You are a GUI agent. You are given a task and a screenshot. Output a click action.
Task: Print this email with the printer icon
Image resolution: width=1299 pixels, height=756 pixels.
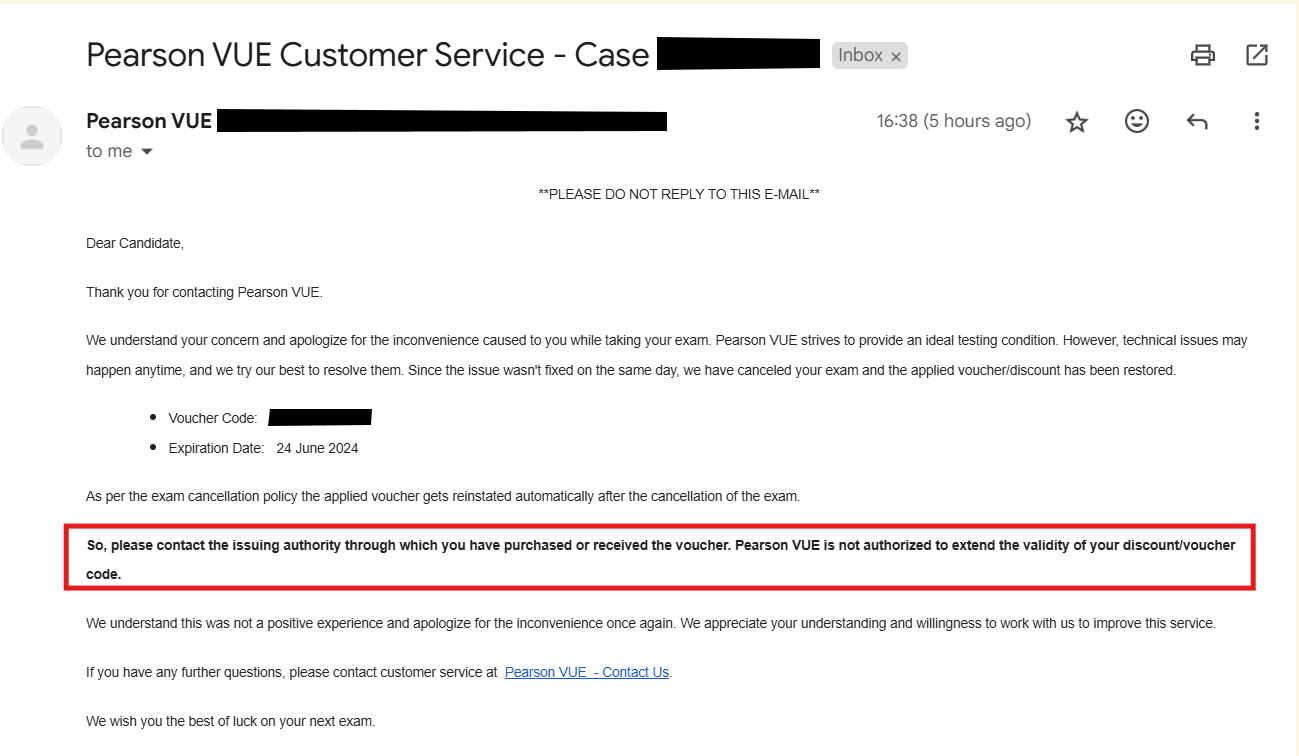coord(1202,55)
